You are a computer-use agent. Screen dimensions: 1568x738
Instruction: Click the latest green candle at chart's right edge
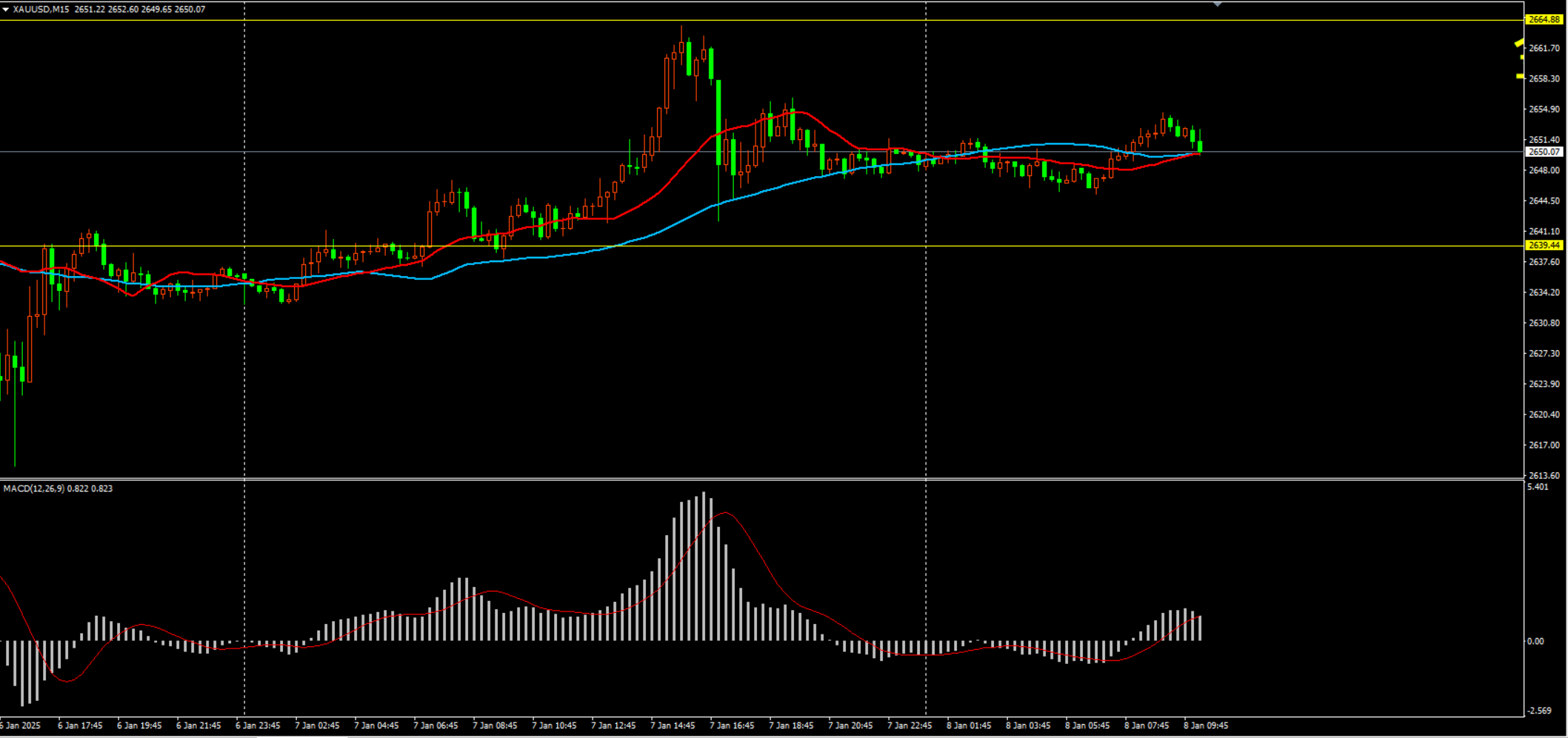1200,146
